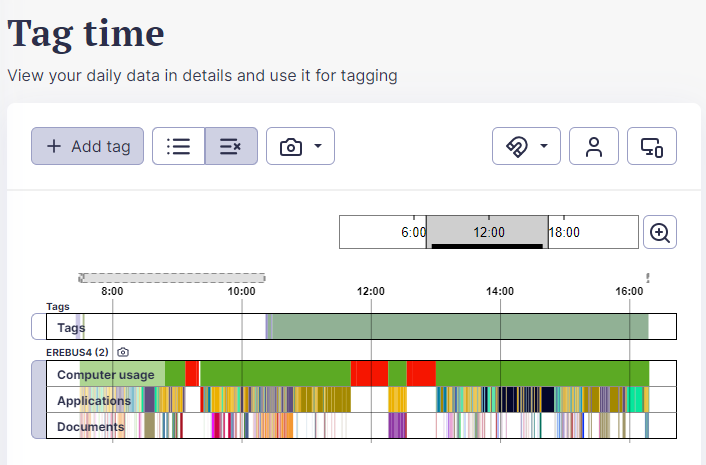Click the computer devices icon

pos(652,146)
